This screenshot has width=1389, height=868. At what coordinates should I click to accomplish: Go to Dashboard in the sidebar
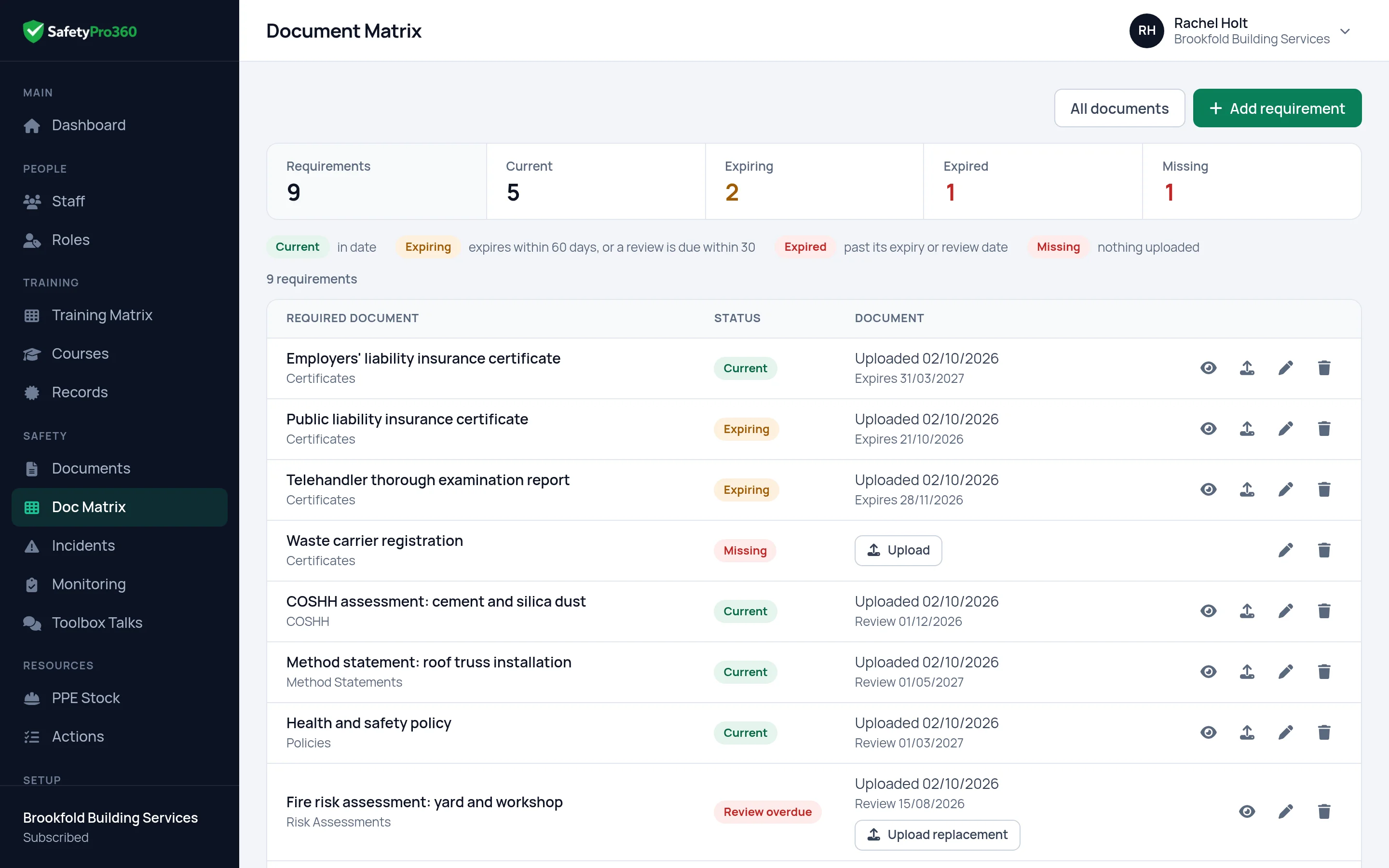[x=120, y=125]
